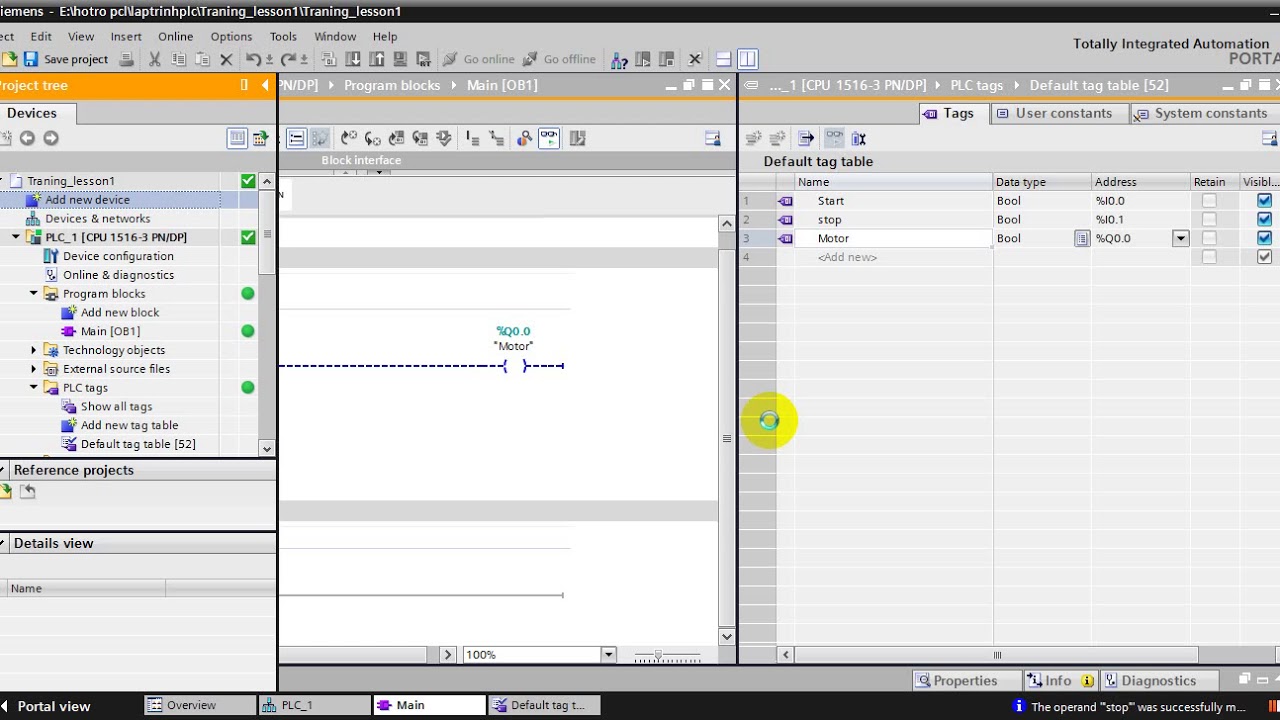Click the Upload from device icon

tap(377, 59)
